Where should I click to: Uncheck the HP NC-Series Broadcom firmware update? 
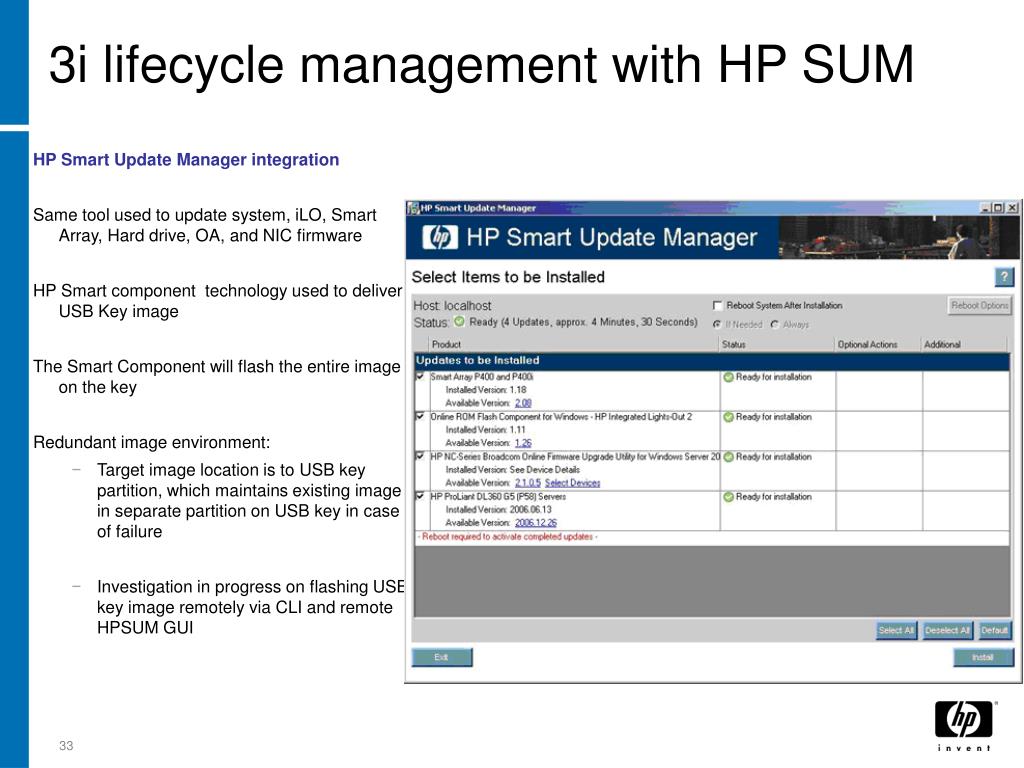tap(420, 456)
